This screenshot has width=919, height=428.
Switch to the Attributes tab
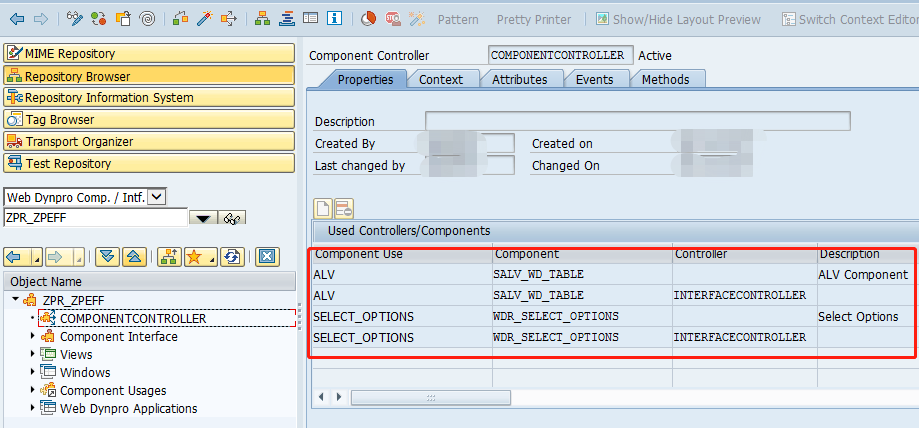519,79
